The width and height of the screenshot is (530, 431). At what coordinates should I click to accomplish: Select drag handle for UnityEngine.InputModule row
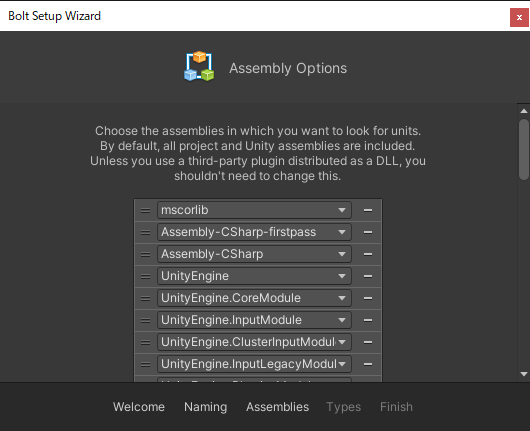[x=145, y=320]
